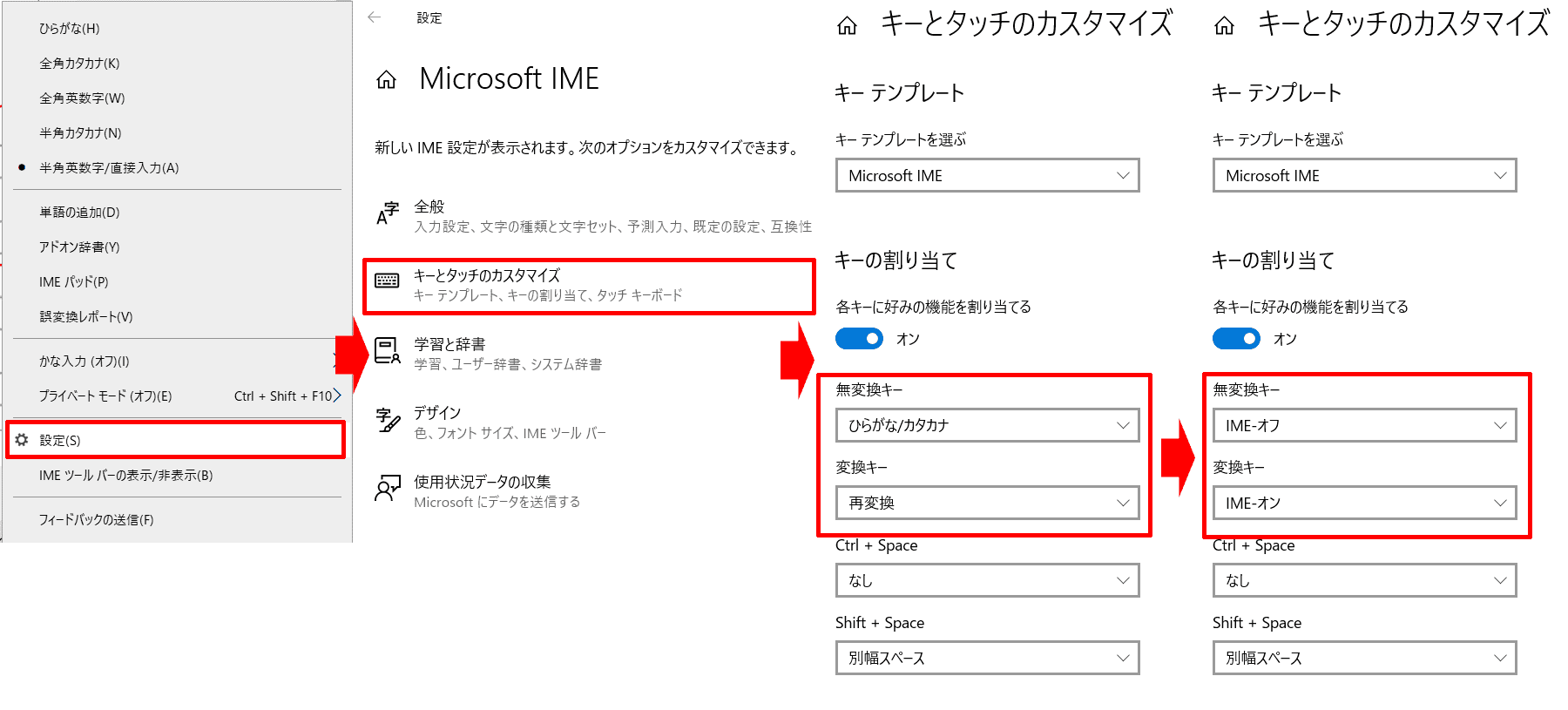Image resolution: width=1568 pixels, height=710 pixels.
Task: Click the 学習と辞書 book icon
Action: pyautogui.click(x=387, y=350)
